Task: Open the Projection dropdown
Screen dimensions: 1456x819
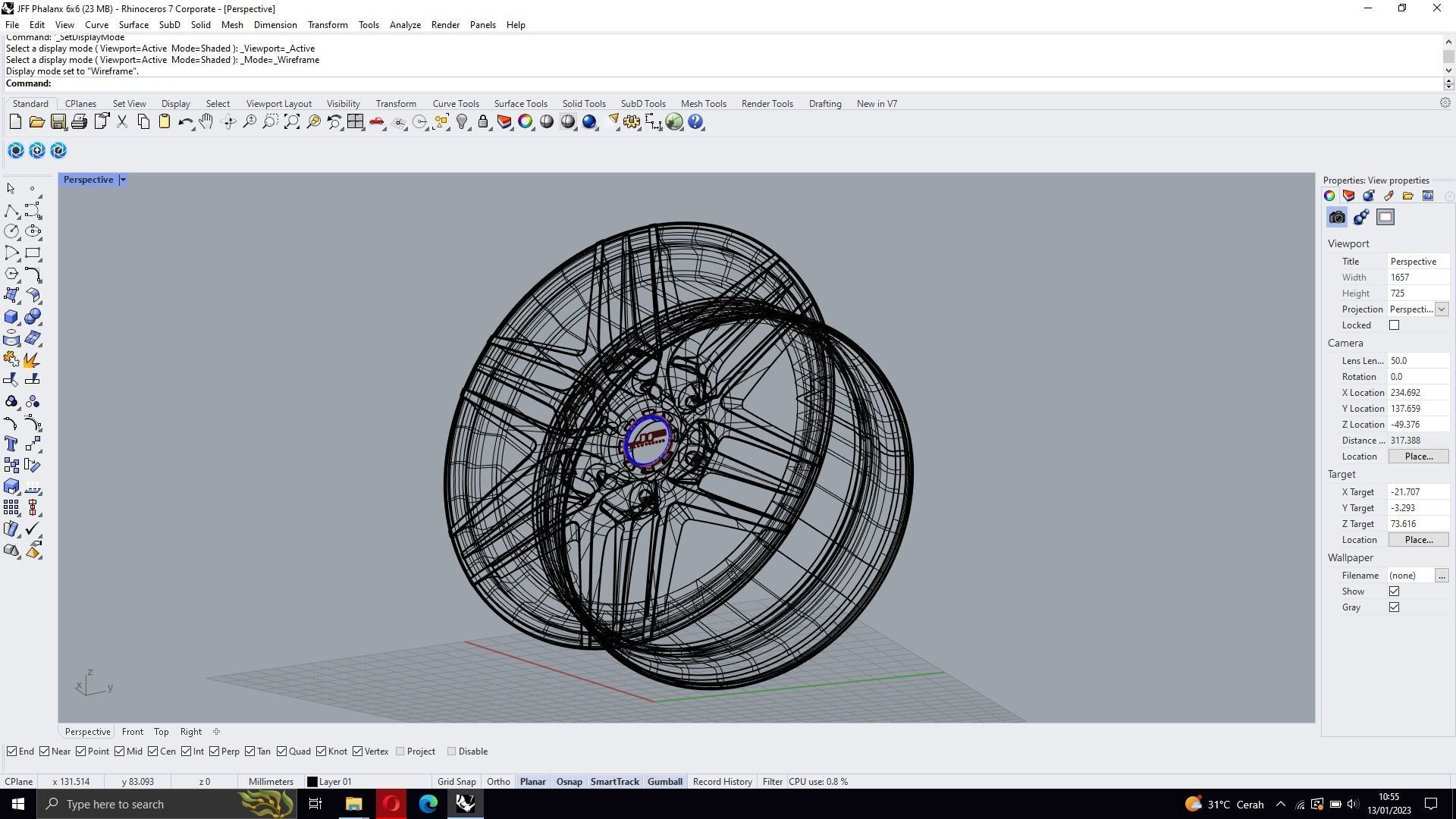Action: (x=1442, y=309)
